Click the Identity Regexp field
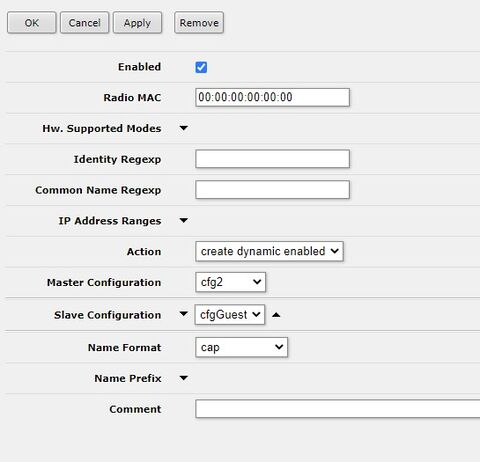480x462 pixels. (x=272, y=159)
